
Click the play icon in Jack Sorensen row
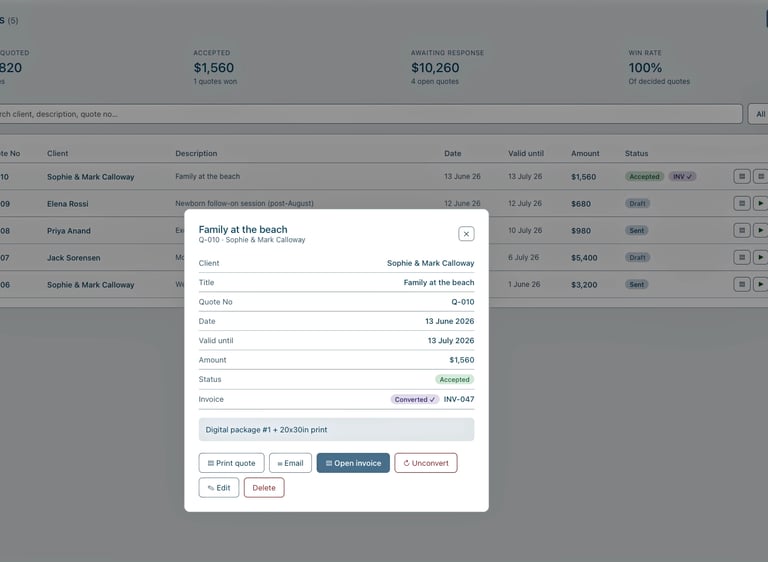[760, 257]
